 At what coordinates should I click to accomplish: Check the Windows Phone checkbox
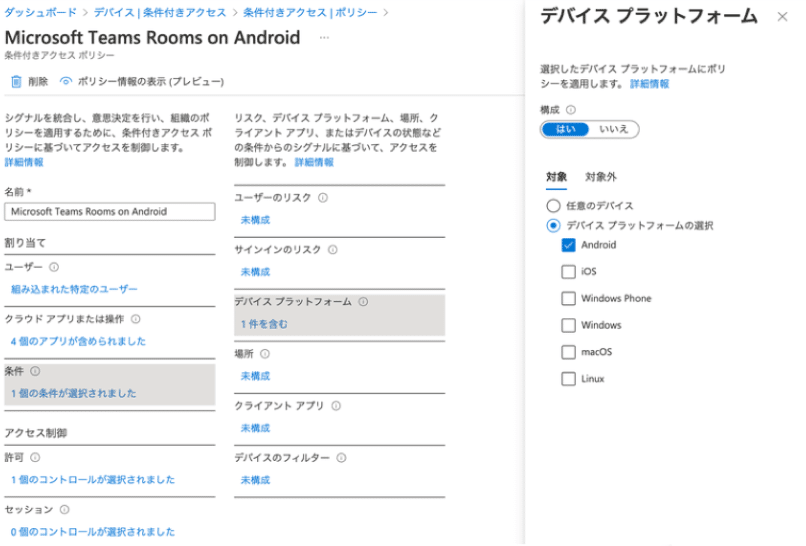(x=568, y=298)
